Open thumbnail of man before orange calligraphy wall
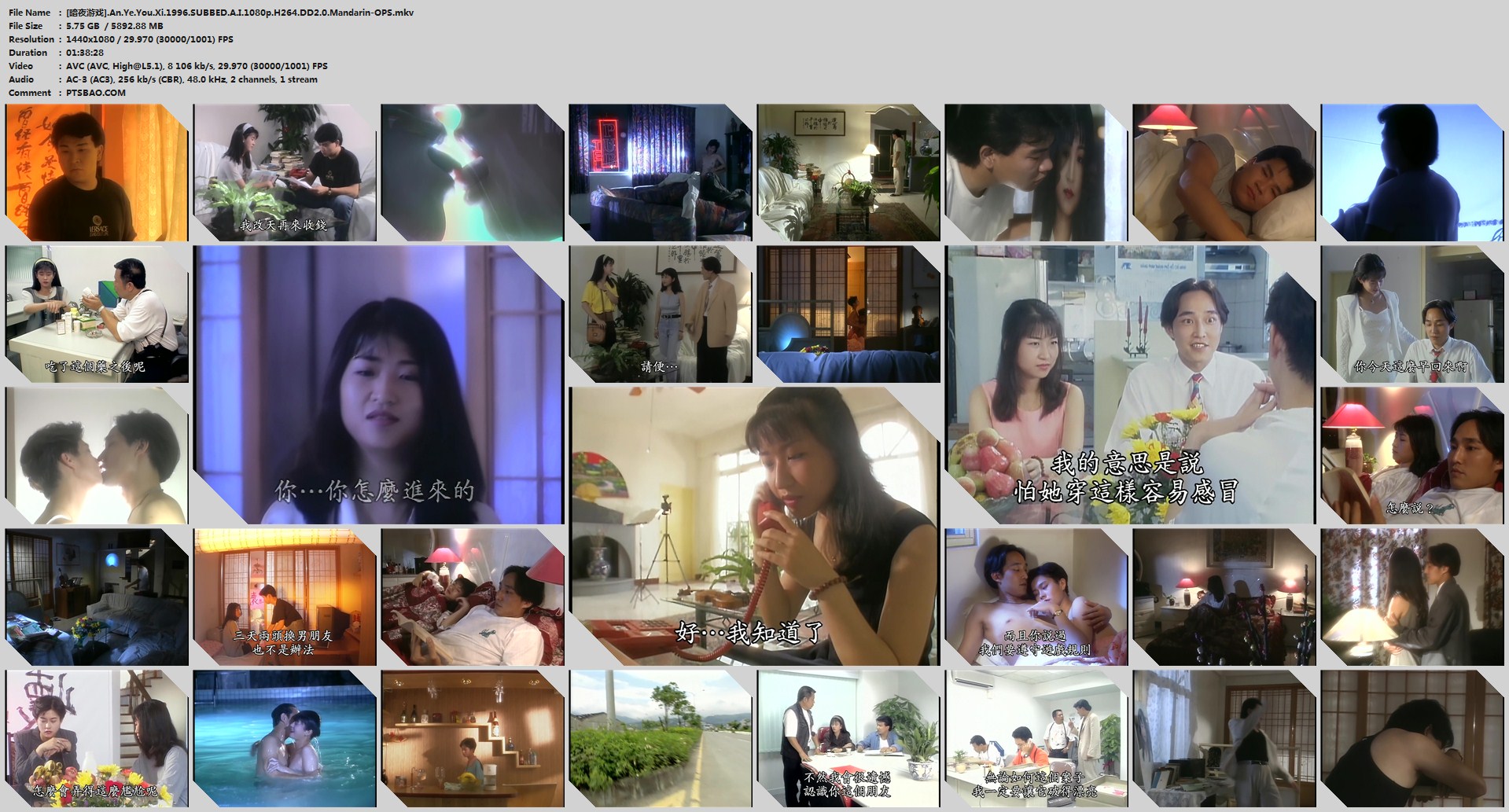This screenshot has height=812, width=1509. (96, 172)
